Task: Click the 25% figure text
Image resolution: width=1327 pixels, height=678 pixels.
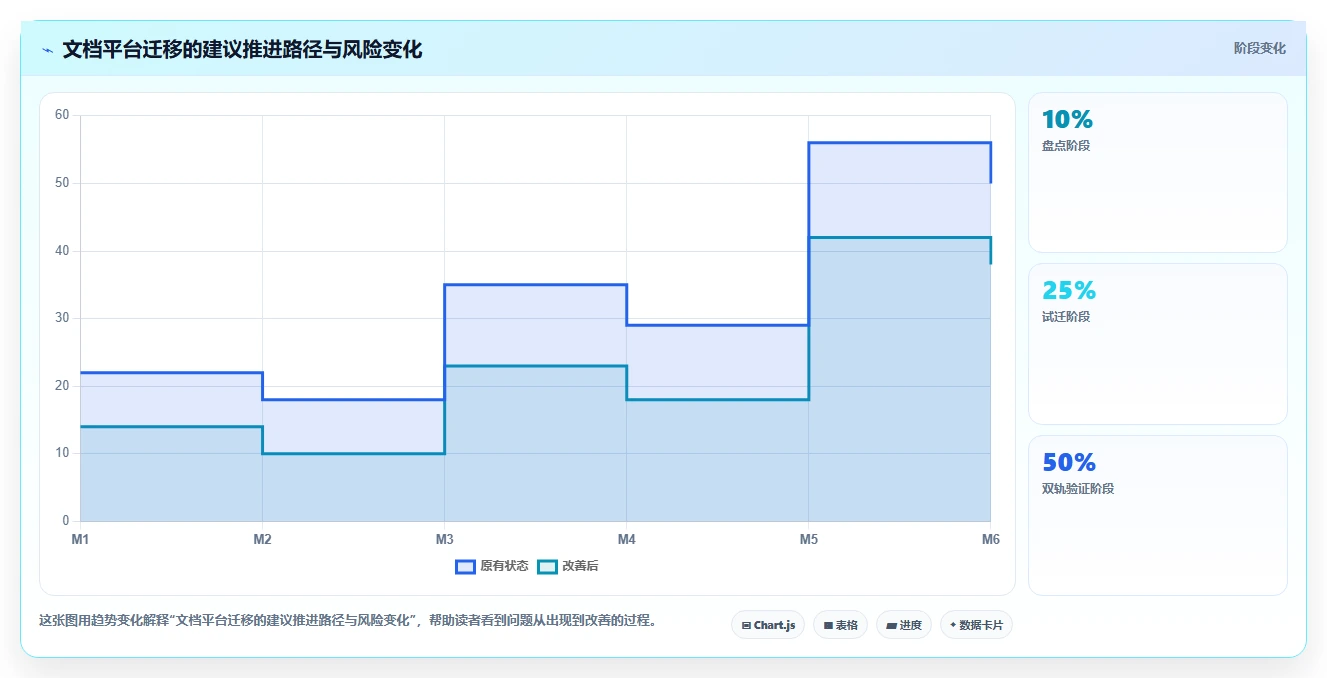Action: [1069, 291]
